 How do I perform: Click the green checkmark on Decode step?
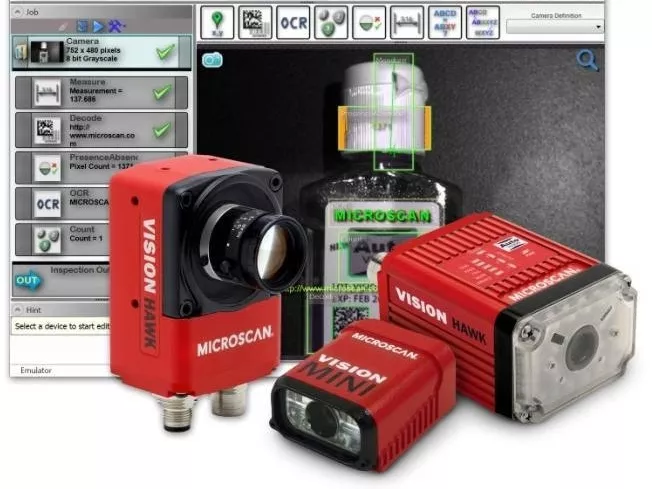tap(162, 130)
